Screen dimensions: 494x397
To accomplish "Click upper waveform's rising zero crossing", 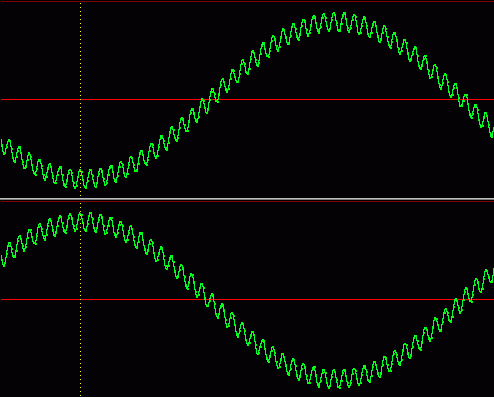I will 210,99.
